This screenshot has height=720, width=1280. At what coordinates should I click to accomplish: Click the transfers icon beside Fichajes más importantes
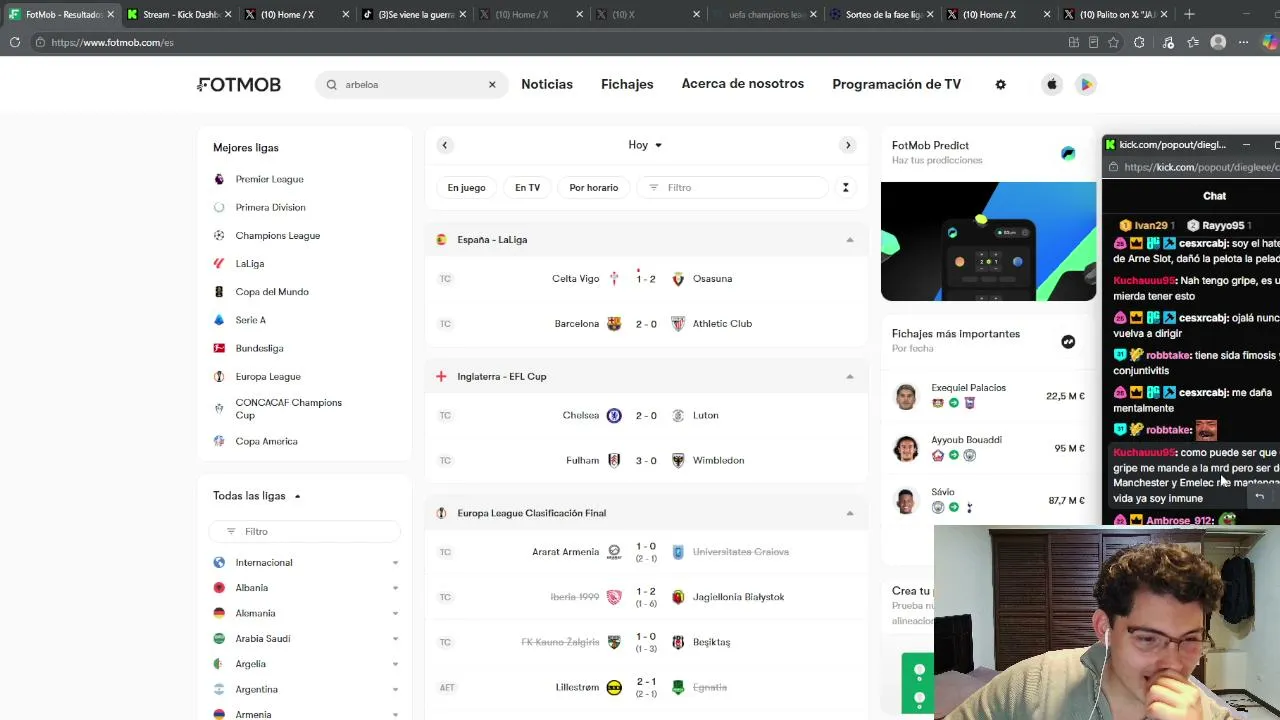(x=1068, y=342)
